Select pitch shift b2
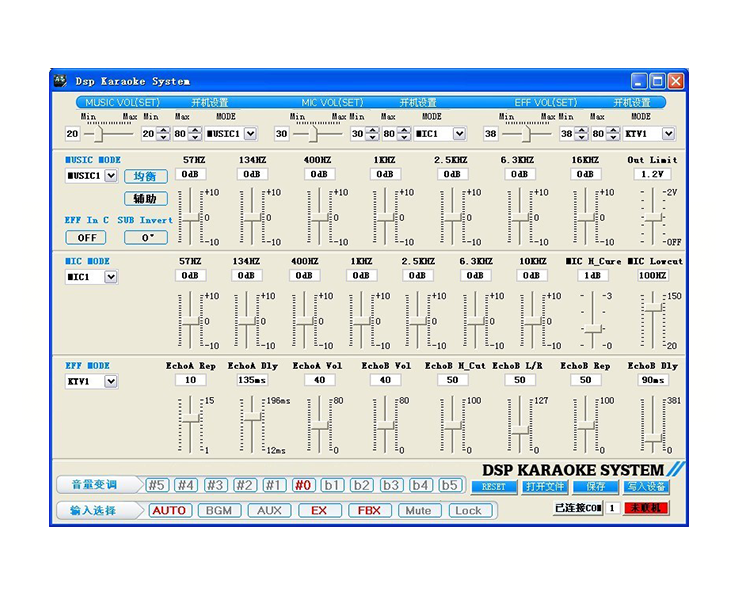 (361, 485)
